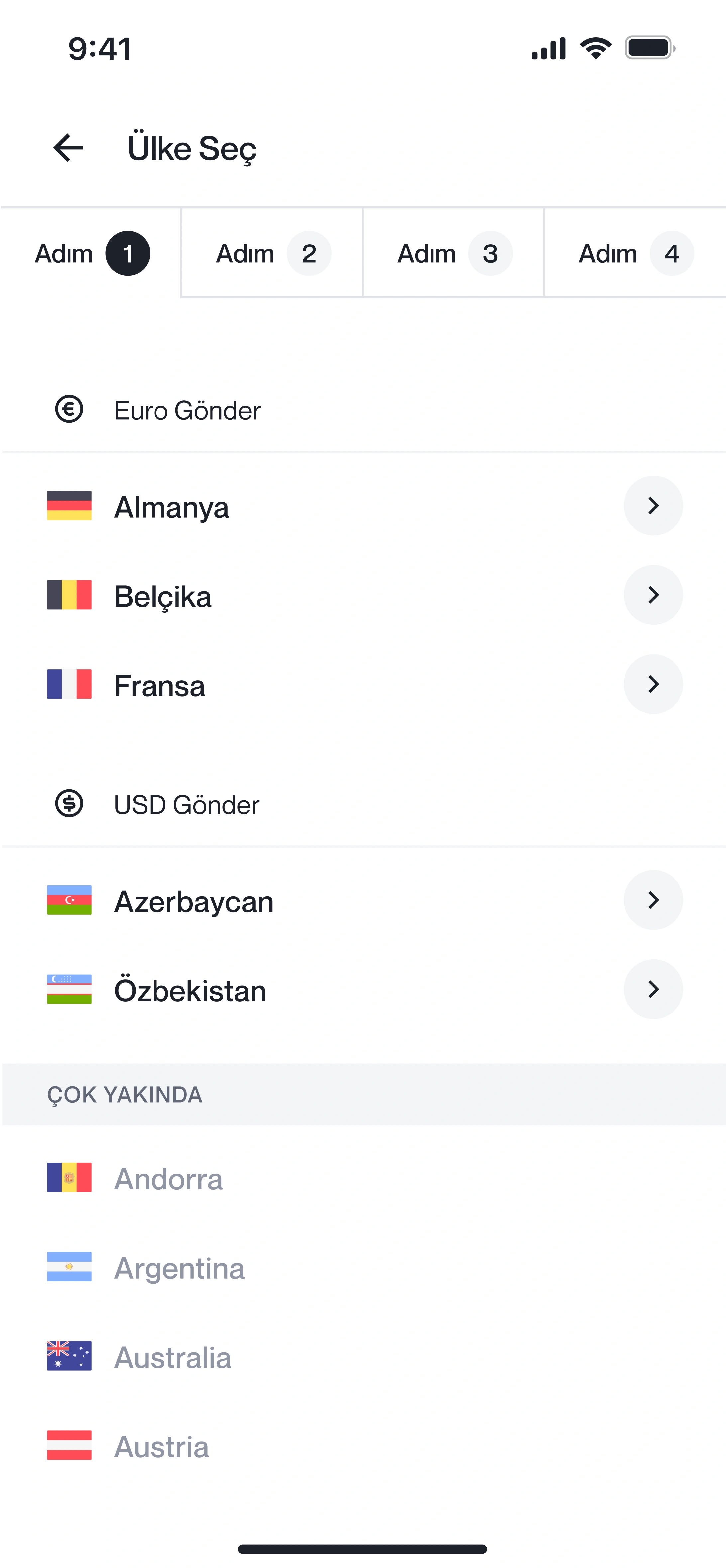The height and width of the screenshot is (1568, 726).
Task: Select the Adım 1 tab
Action: tap(91, 253)
